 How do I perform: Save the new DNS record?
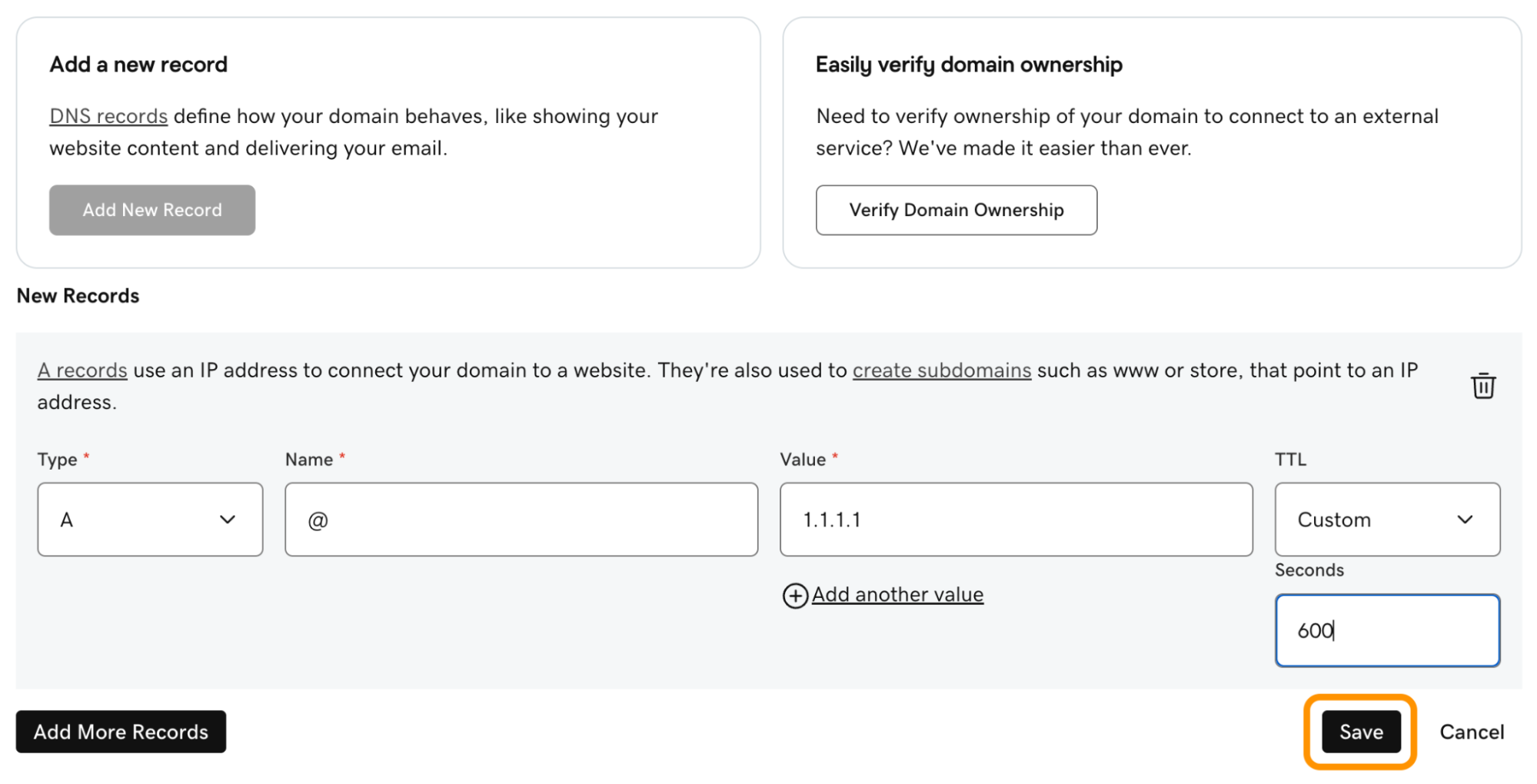tap(1361, 732)
